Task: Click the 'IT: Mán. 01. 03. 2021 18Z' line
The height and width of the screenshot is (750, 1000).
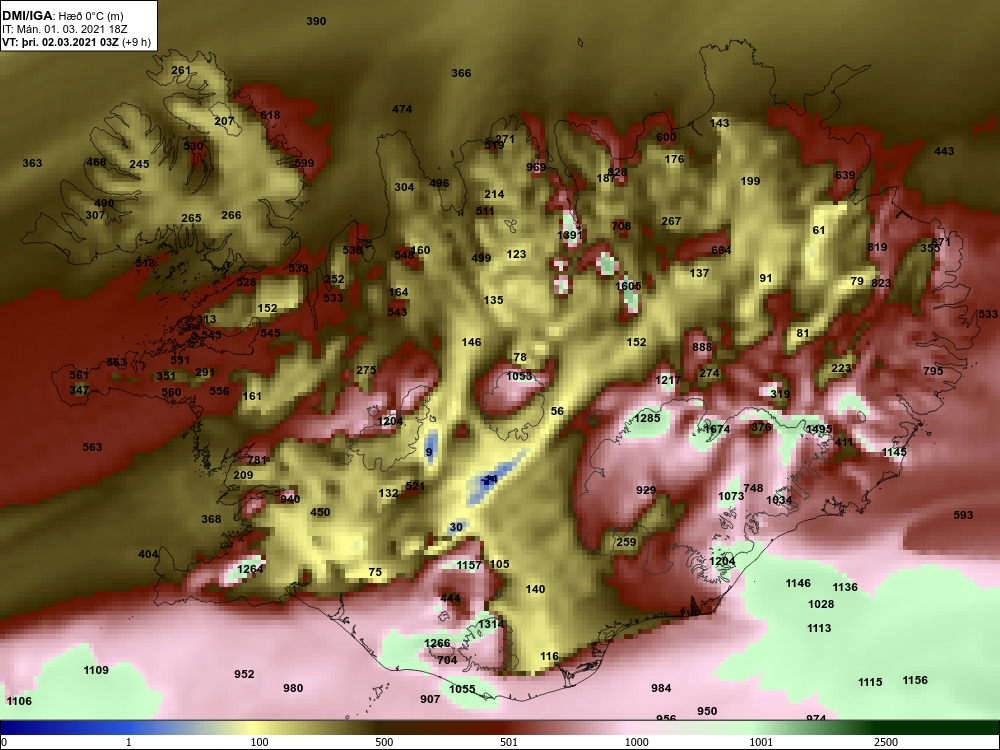Action: tap(64, 29)
